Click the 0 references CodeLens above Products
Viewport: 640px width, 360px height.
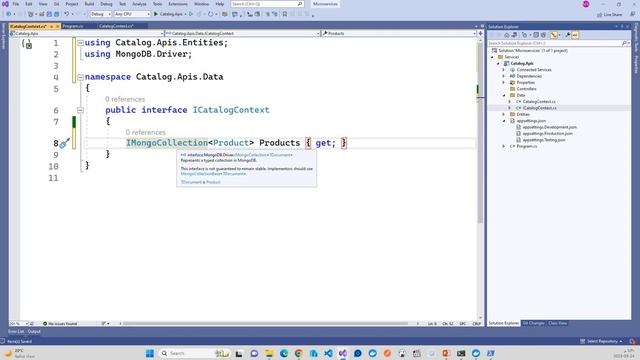click(146, 132)
